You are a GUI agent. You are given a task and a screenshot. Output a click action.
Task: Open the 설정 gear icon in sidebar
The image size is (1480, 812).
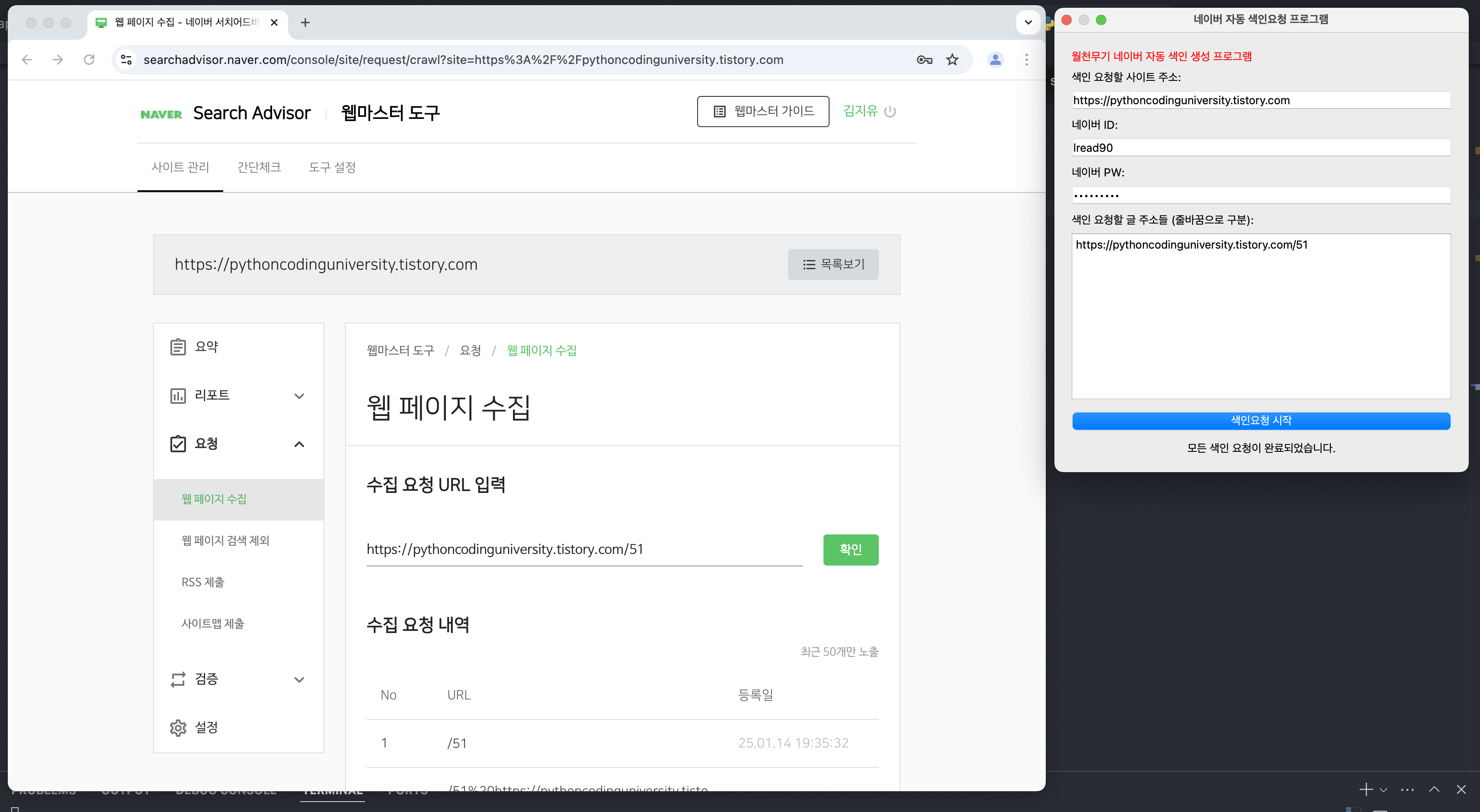click(x=178, y=727)
